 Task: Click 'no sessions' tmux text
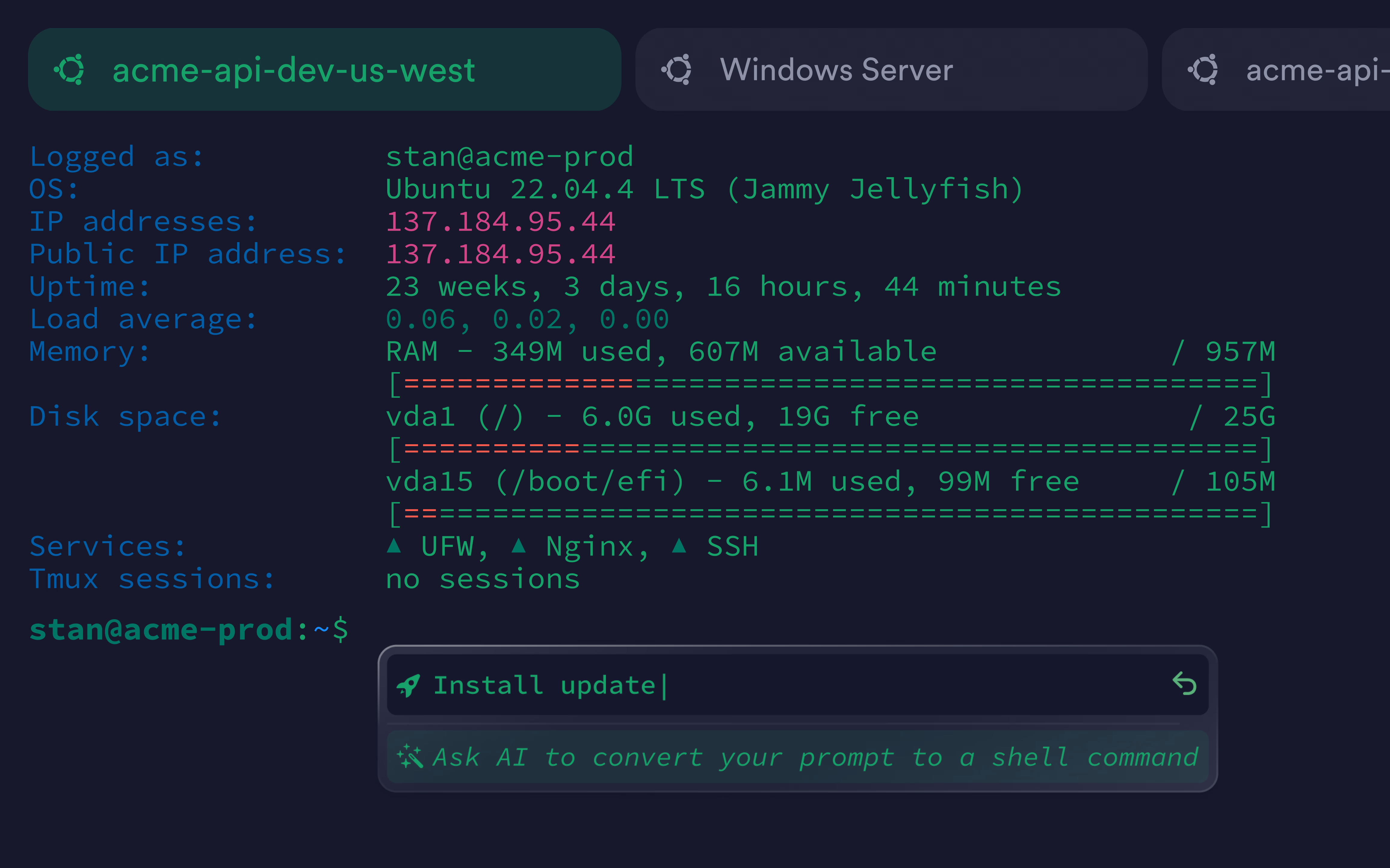(483, 579)
